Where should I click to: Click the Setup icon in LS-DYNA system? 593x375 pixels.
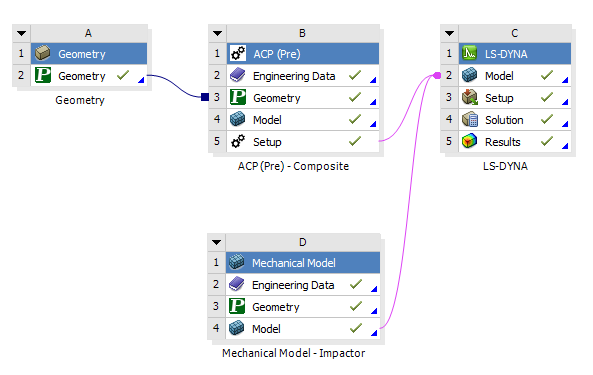pos(470,98)
